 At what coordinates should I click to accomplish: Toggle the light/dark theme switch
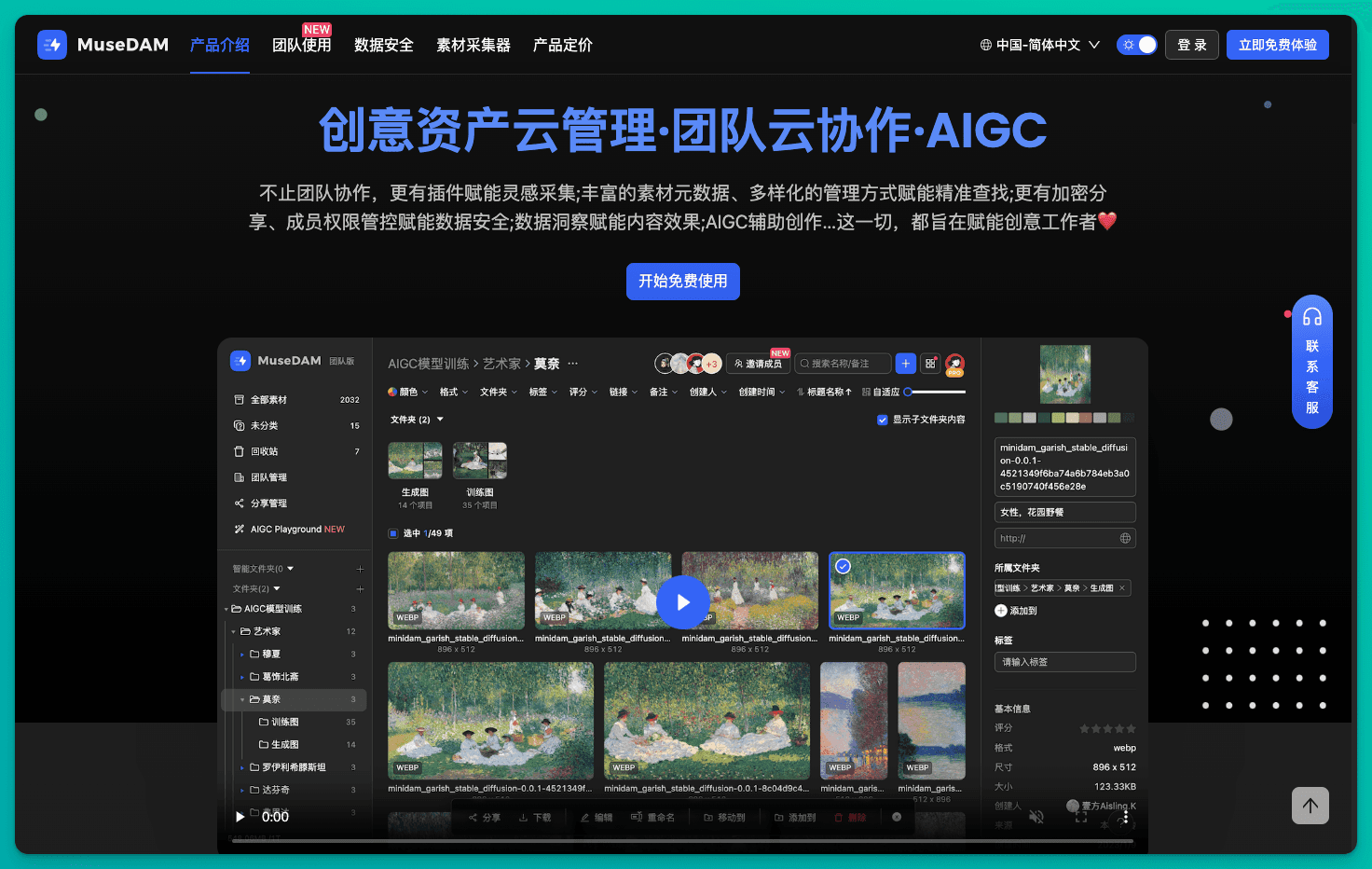1137,45
